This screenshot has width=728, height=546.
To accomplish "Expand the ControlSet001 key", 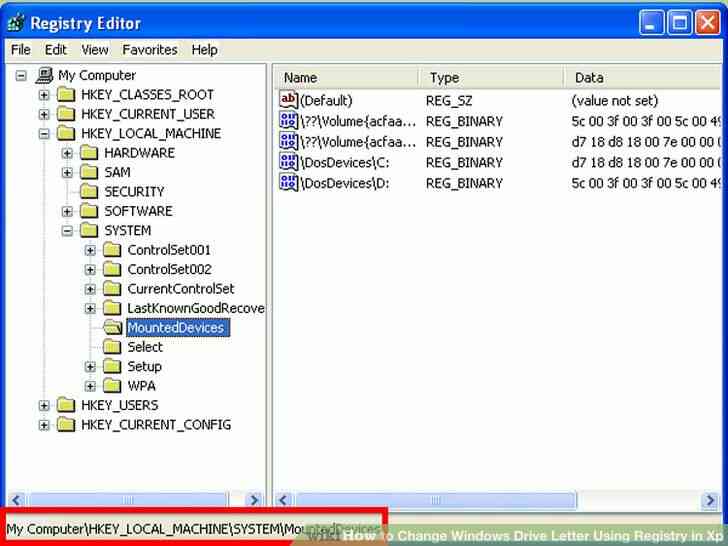I will pyautogui.click(x=91, y=251).
